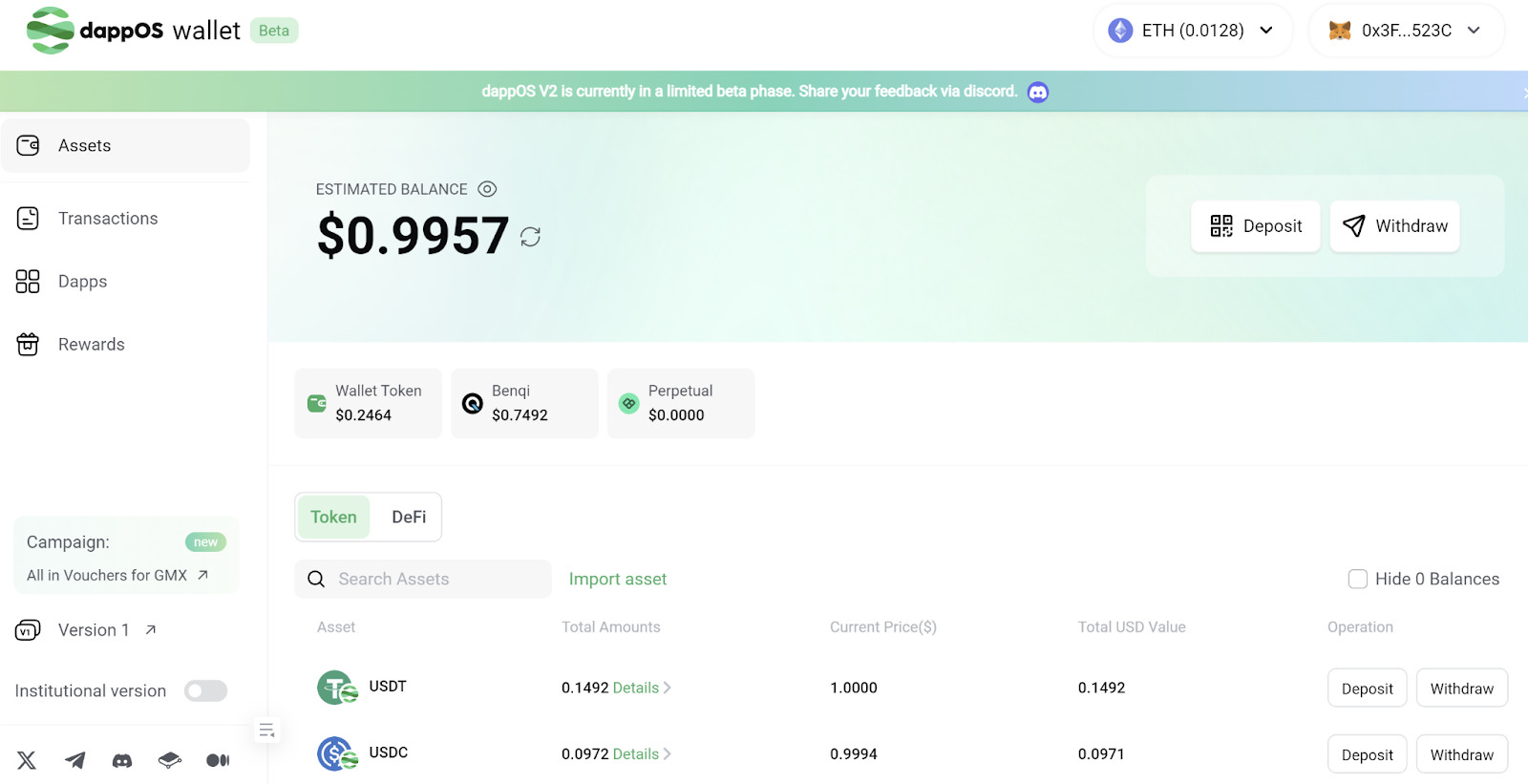This screenshot has width=1528, height=784.
Task: Focus the Search Assets field
Action: point(423,579)
